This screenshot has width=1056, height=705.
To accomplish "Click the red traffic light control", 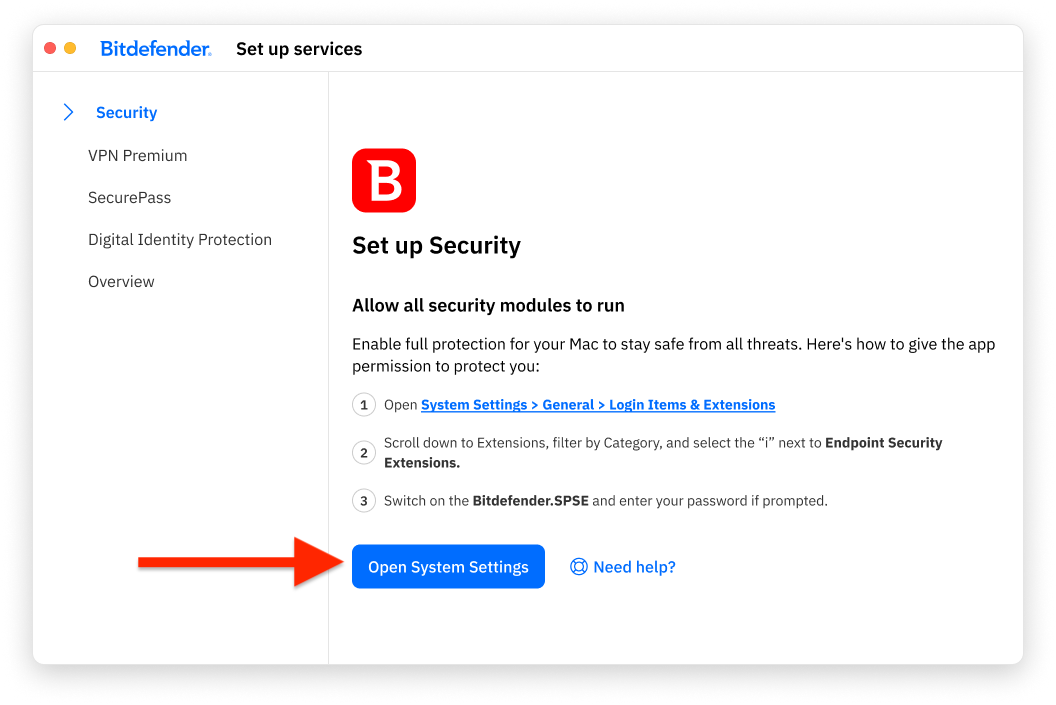I will [x=49, y=47].
